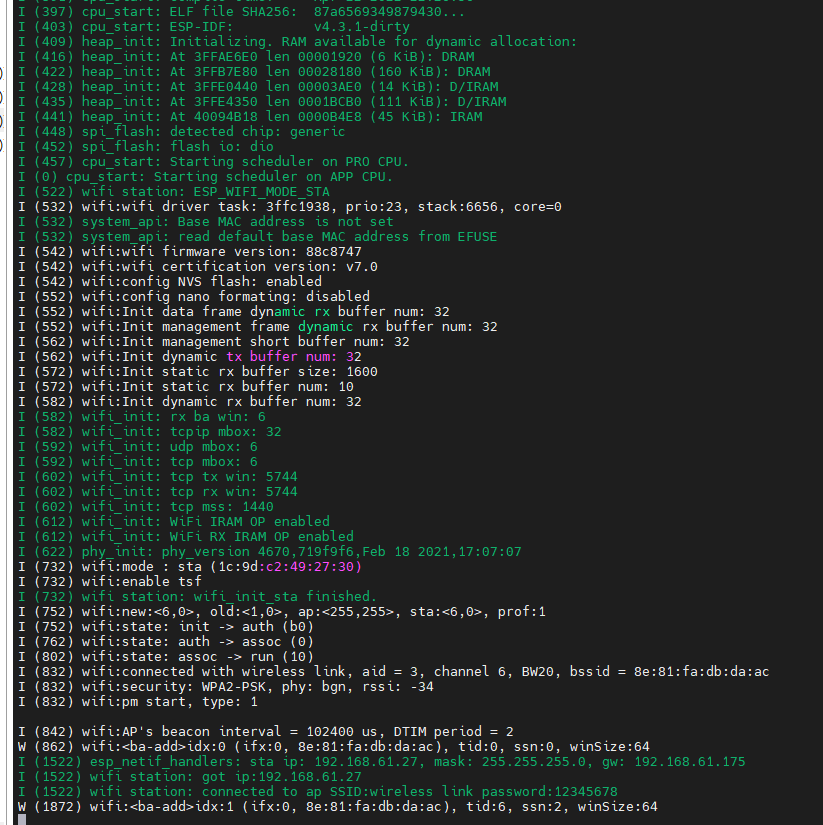The width and height of the screenshot is (823, 825).
Task: Click the station MAC address 1c:9d:c2:49:27:30
Action: (297, 566)
